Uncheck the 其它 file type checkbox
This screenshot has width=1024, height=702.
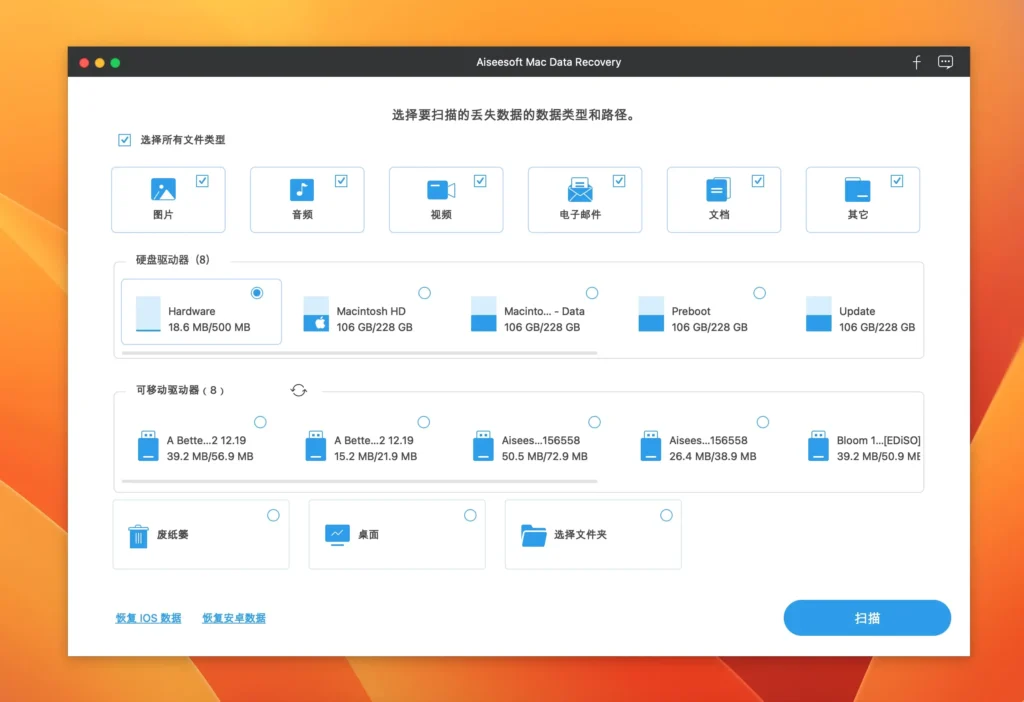tap(897, 181)
